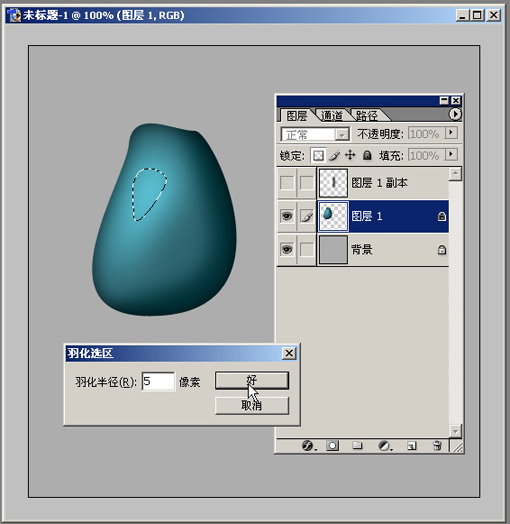Viewport: 510px width, 524px height.
Task: Click the Layers palette resize grip corner
Action: (457, 446)
